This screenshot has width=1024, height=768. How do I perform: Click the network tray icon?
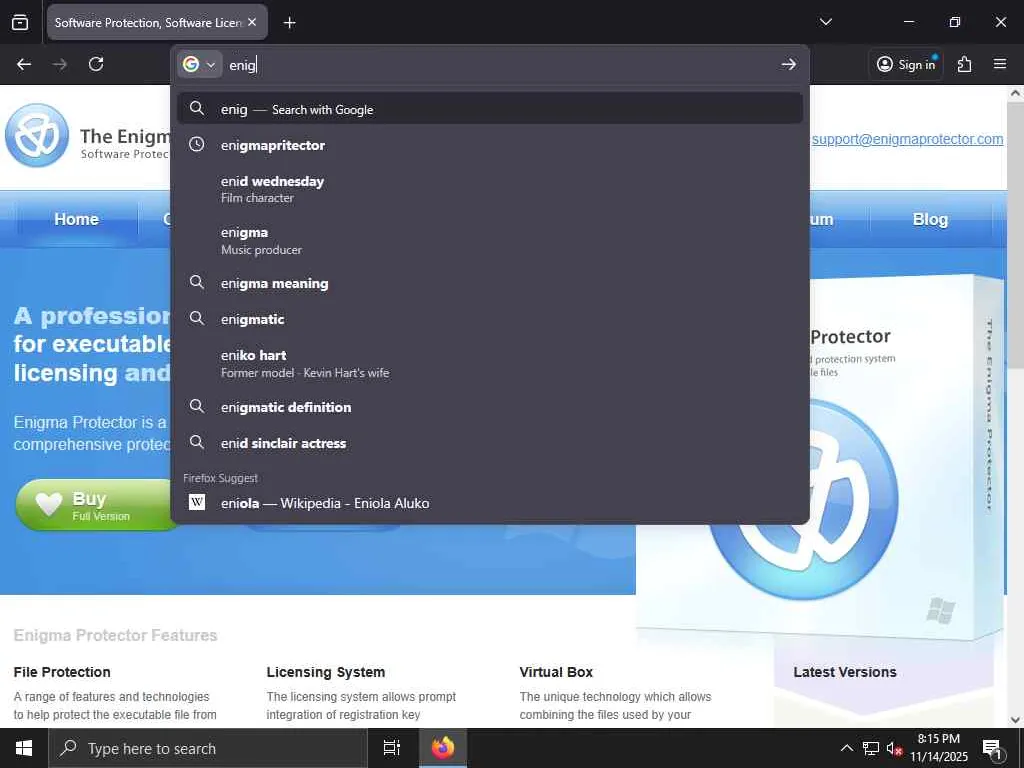point(870,748)
